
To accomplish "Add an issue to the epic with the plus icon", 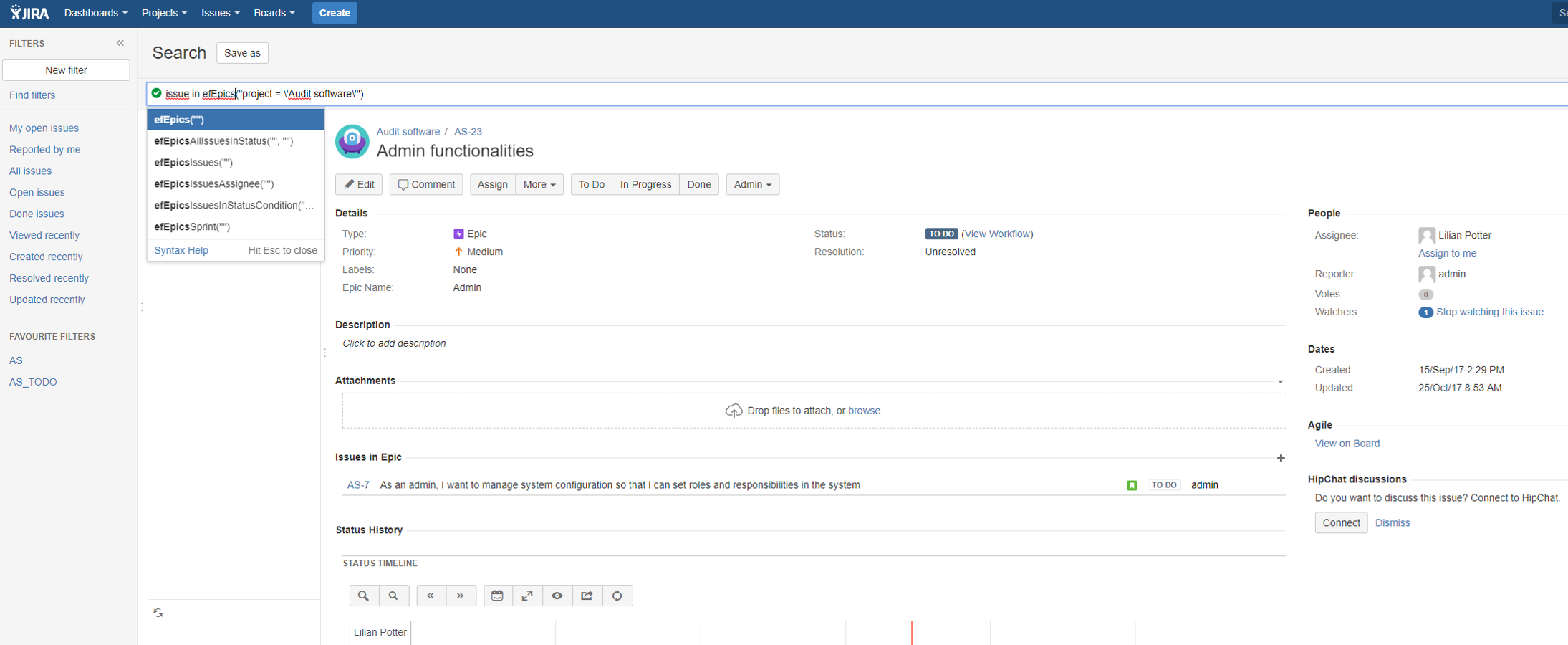I will click(x=1281, y=458).
